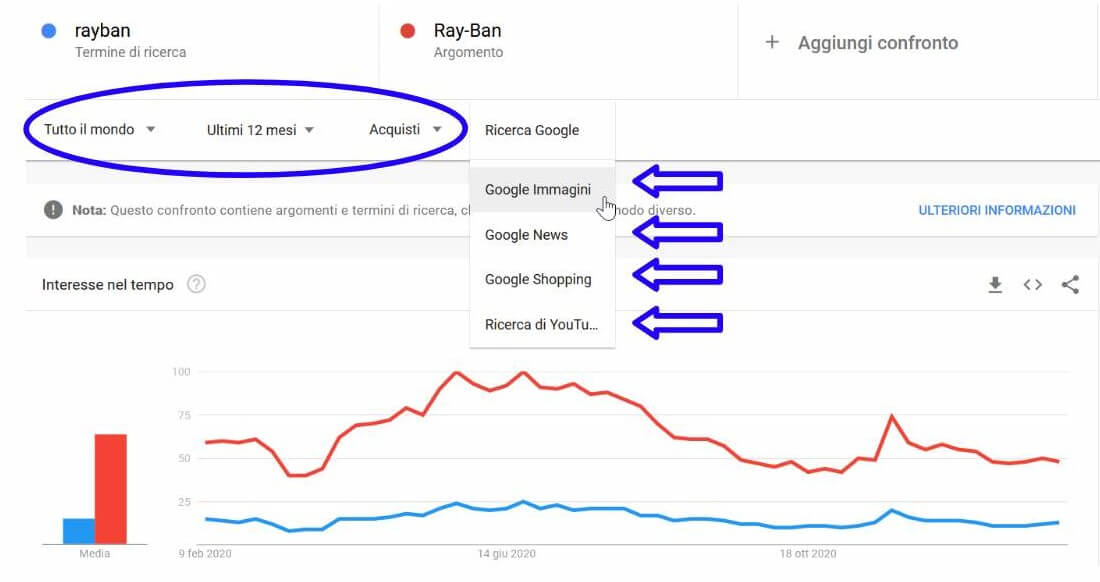
Task: Select Ricerca di YouTube option
Action: coord(542,324)
